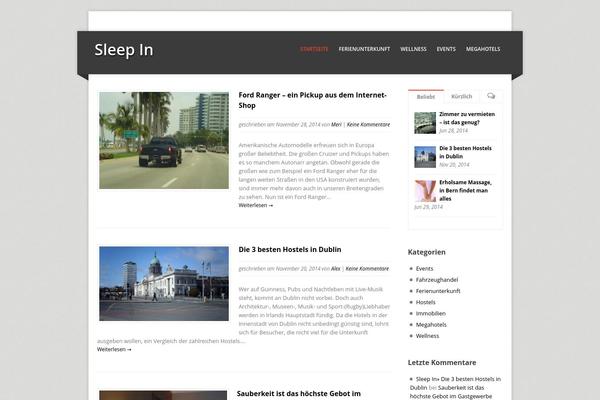Open Sauberkeit ist das höchste Gebot article

(298, 393)
